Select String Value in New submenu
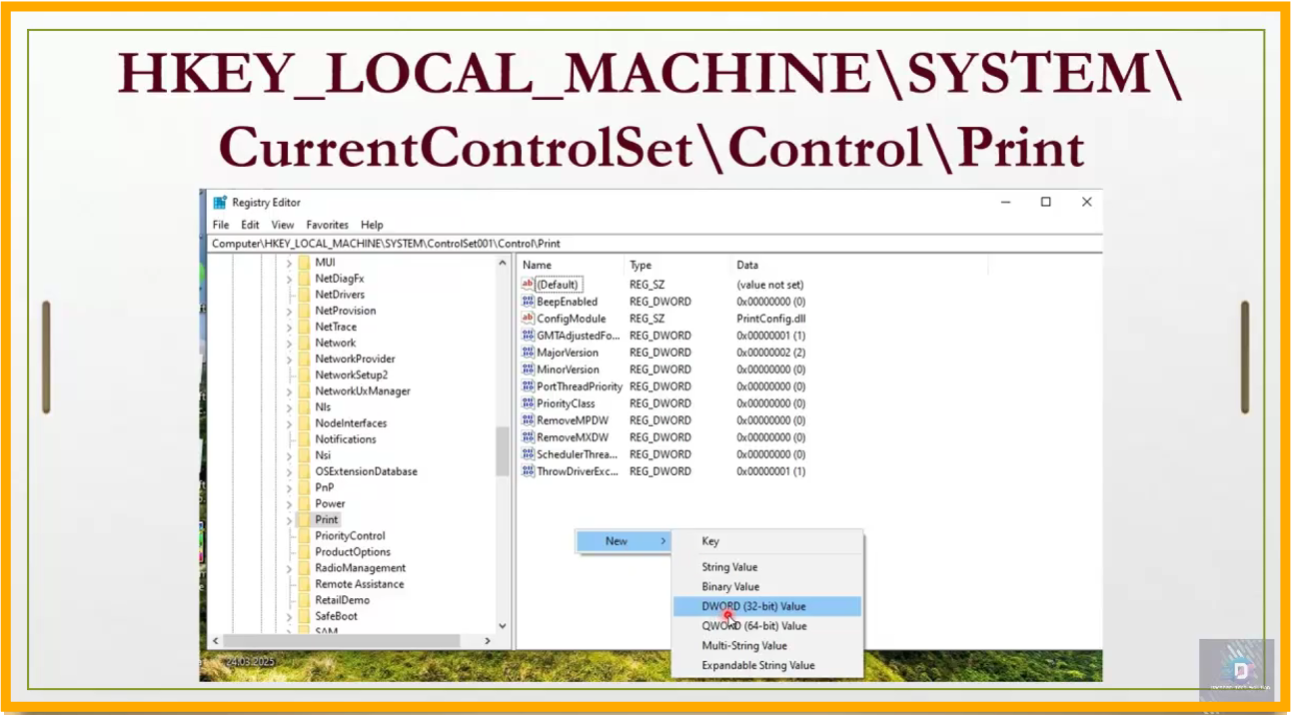Screen dimensions: 1291x715 pos(729,567)
